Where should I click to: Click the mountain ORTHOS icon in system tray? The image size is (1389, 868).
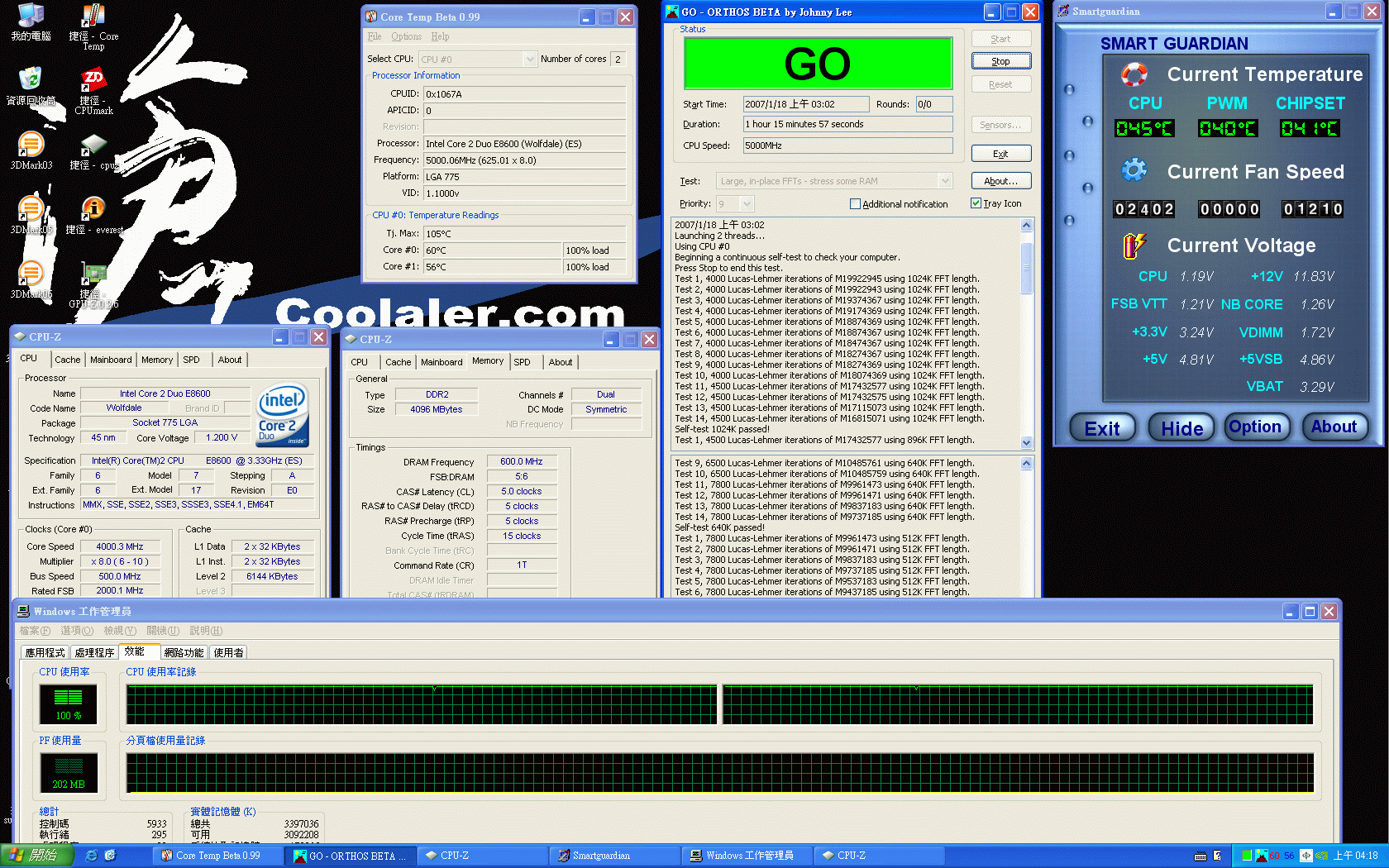pyautogui.click(x=1261, y=856)
